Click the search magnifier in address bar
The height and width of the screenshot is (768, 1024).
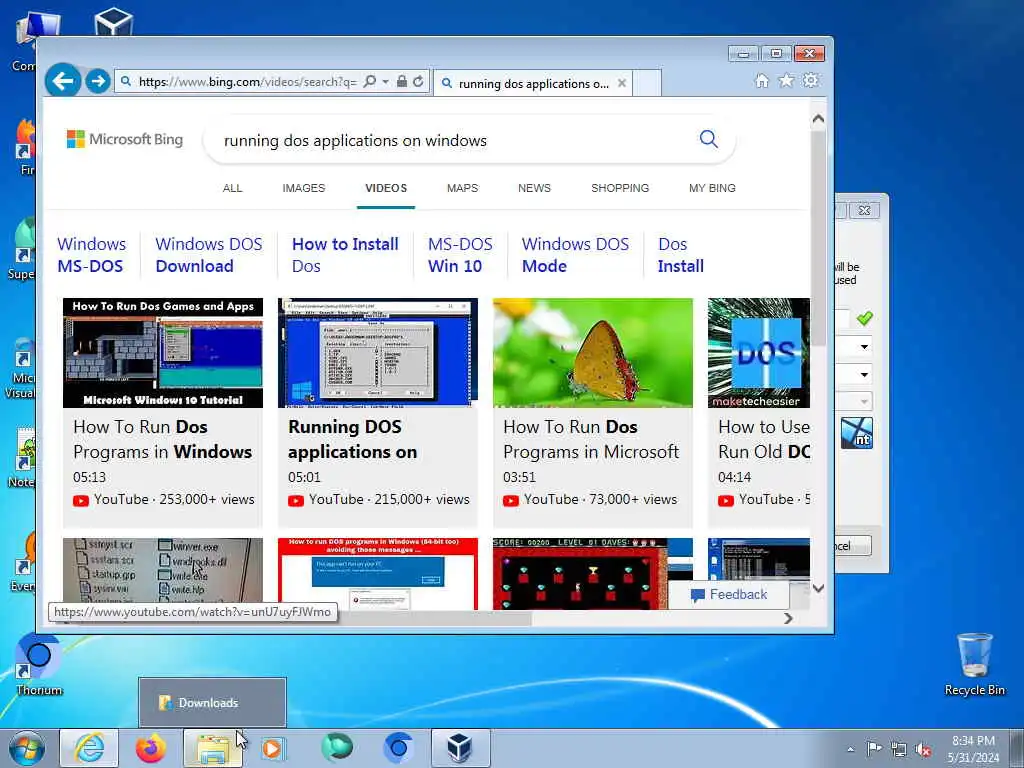click(x=370, y=82)
